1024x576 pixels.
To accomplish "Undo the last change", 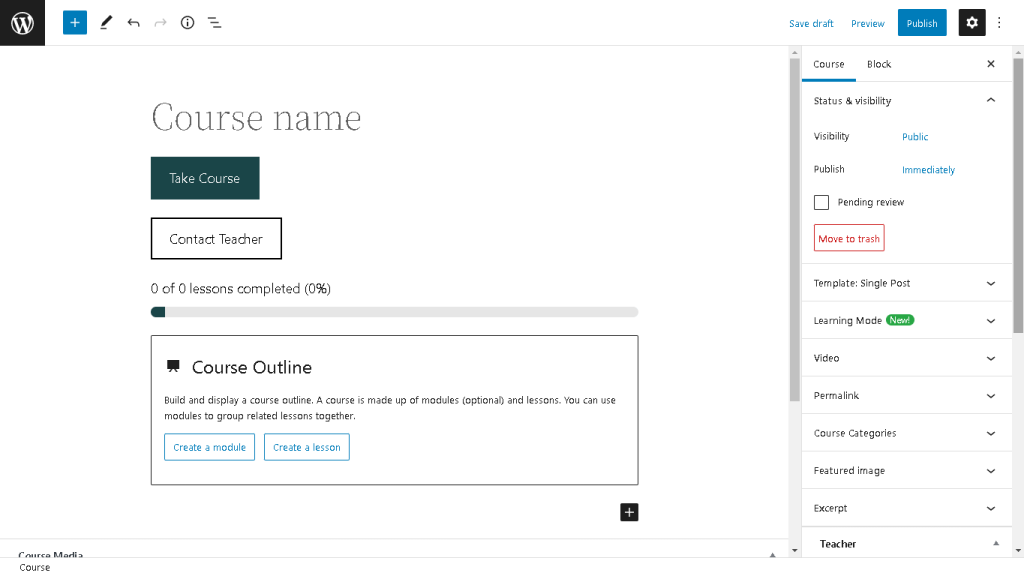I will click(x=133, y=23).
